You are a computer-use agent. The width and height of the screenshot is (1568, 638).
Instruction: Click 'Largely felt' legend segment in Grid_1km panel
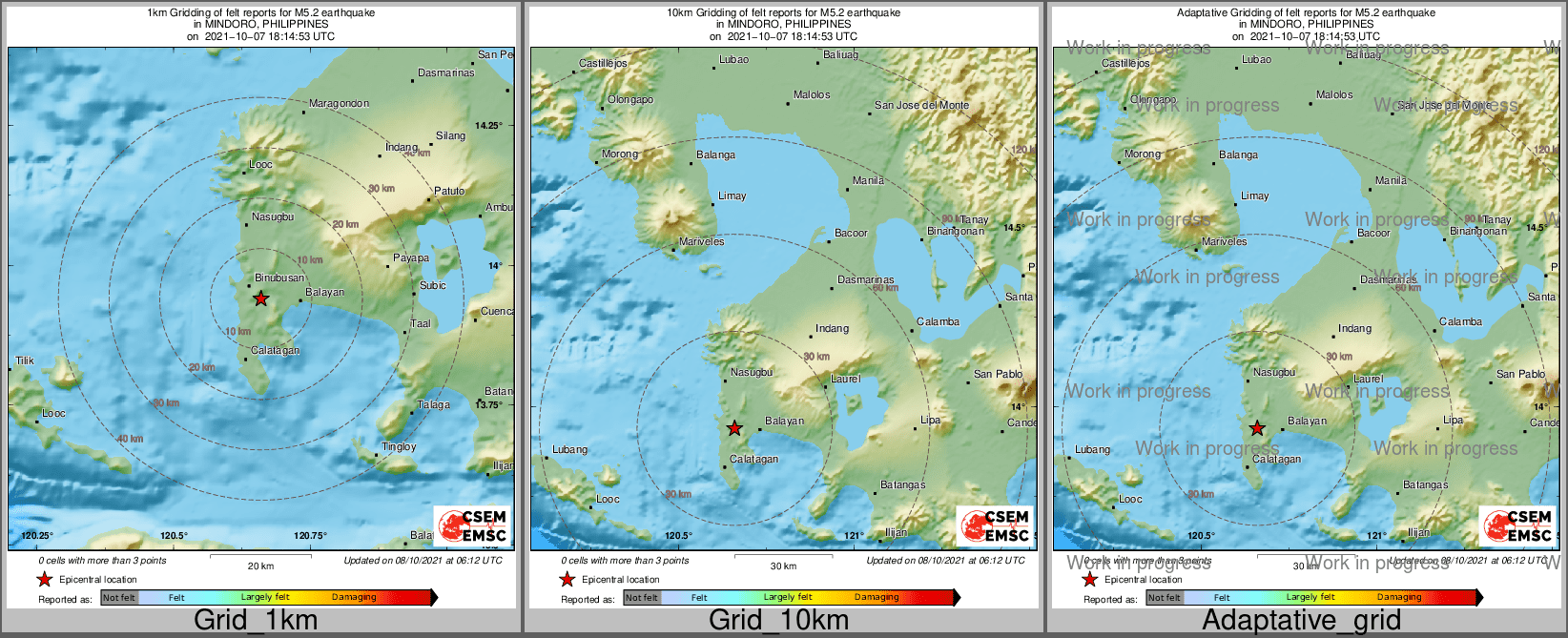coord(265,597)
